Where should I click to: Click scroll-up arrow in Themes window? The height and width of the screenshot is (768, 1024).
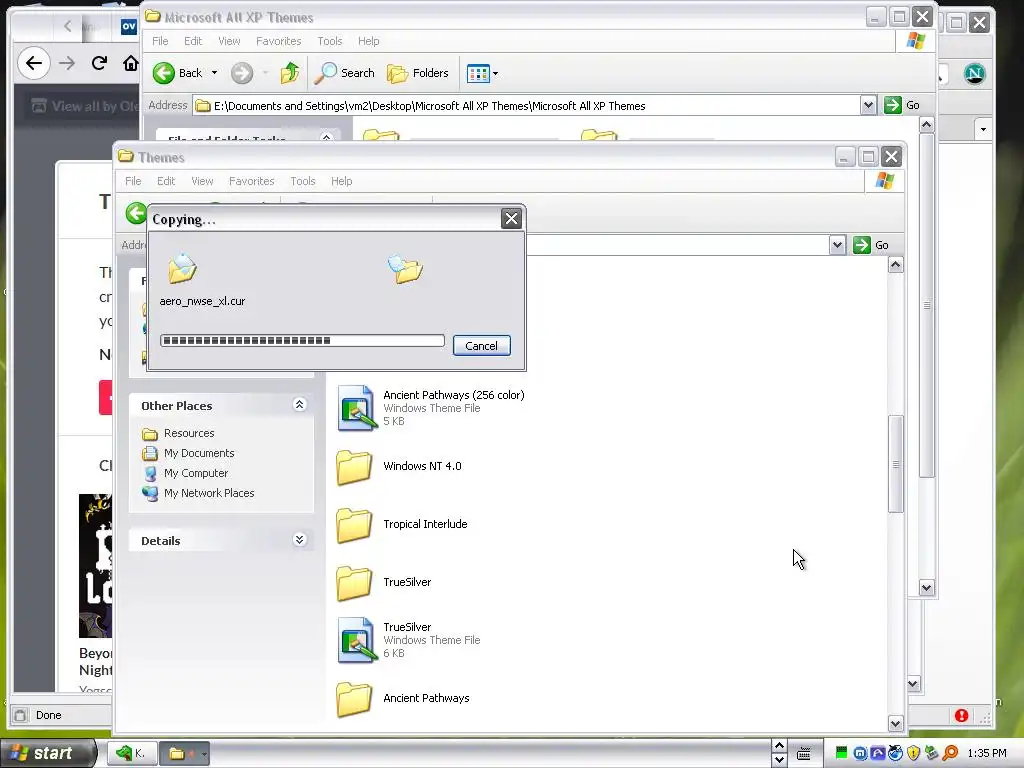(895, 264)
